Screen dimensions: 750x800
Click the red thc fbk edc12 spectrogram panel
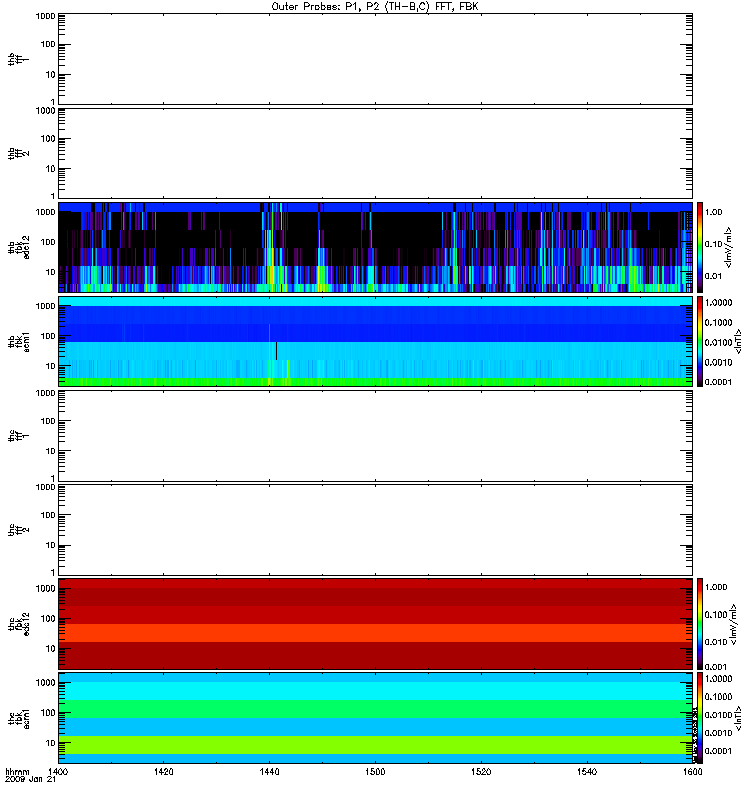coord(375,623)
